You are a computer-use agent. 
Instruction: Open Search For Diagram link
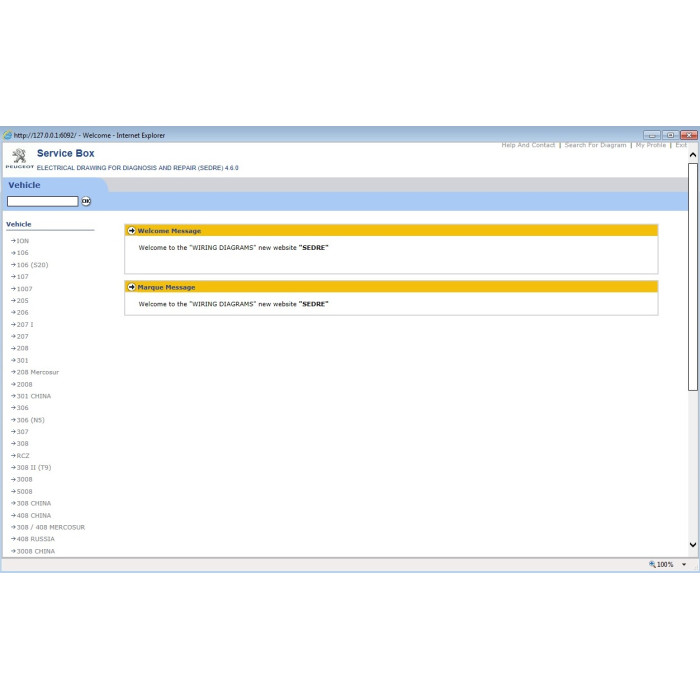[x=596, y=145]
